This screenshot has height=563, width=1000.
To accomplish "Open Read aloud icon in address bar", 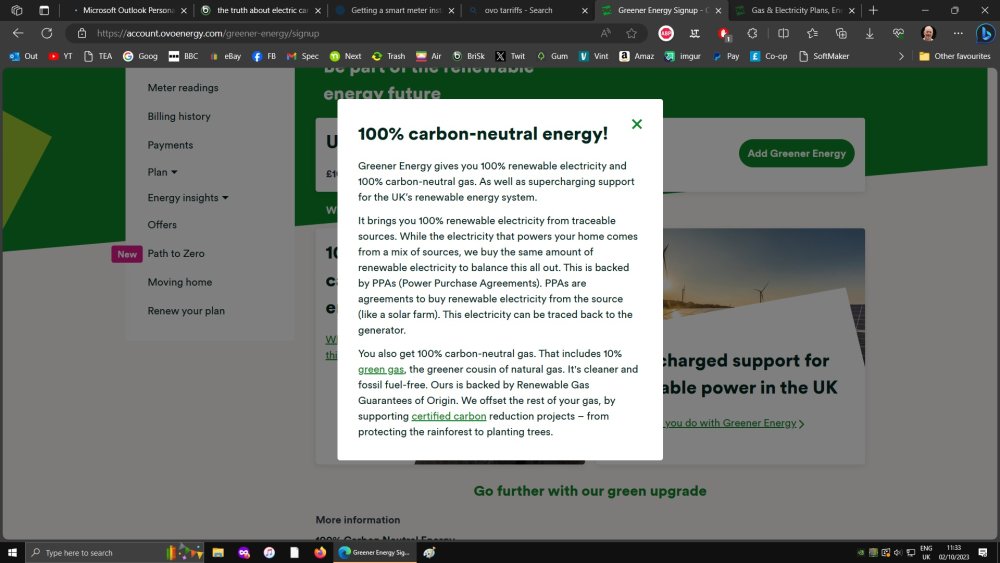I will [x=605, y=33].
